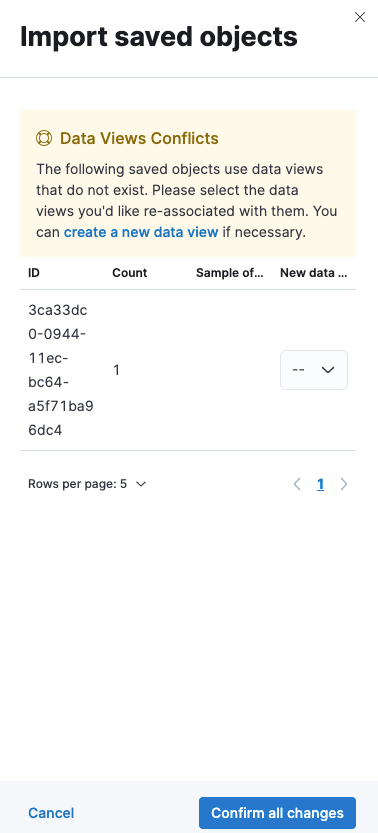Close the Import saved objects flyout
Viewport: 378px width, 833px height.
click(360, 18)
